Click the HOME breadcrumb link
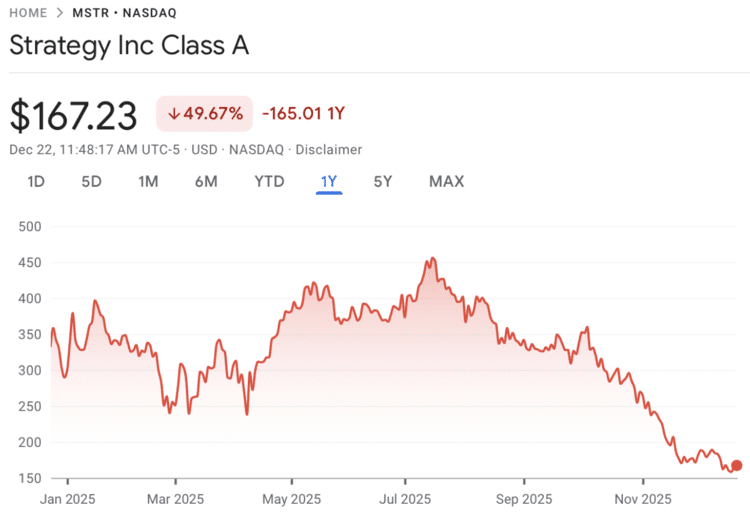 coord(30,14)
